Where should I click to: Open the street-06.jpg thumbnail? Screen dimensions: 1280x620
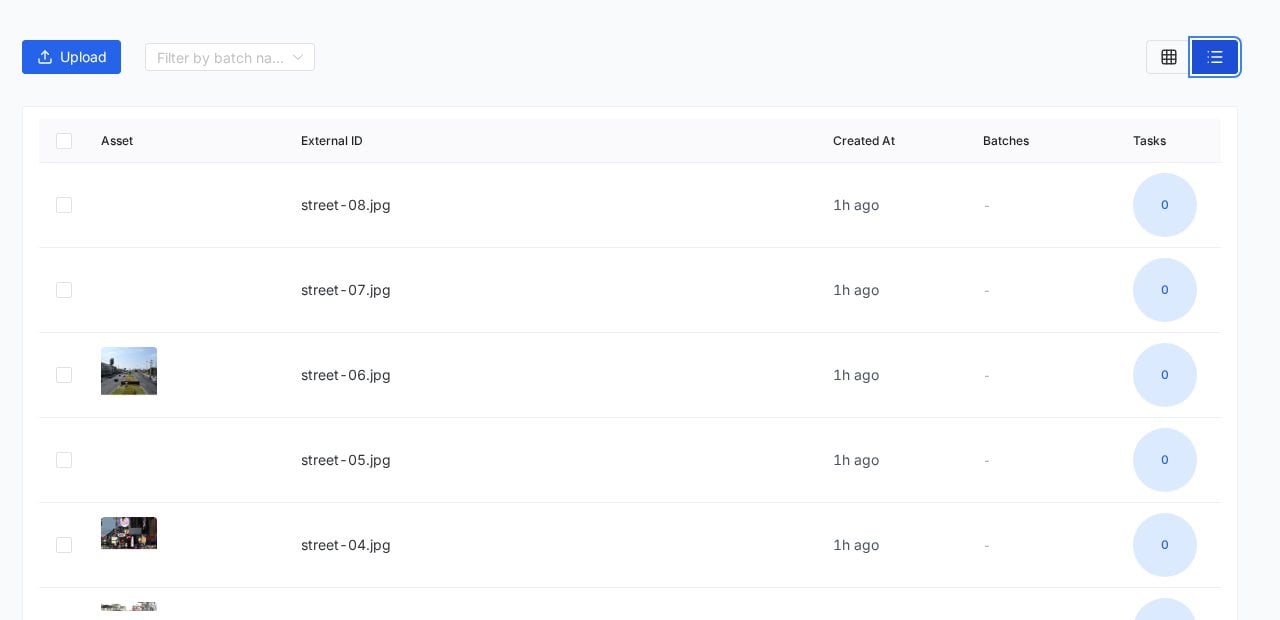point(129,371)
